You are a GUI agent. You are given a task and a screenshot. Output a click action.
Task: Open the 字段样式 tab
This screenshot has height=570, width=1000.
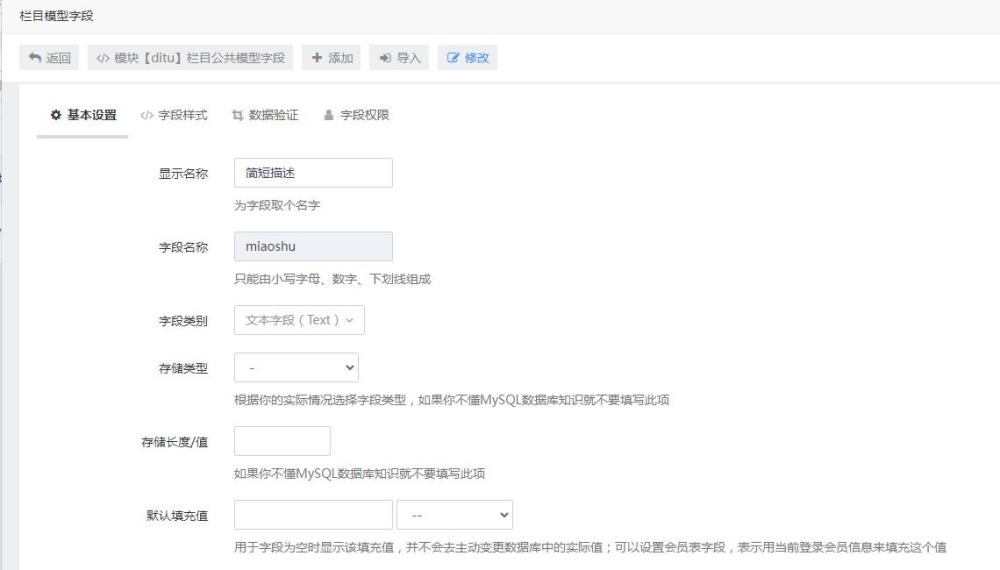(x=174, y=115)
